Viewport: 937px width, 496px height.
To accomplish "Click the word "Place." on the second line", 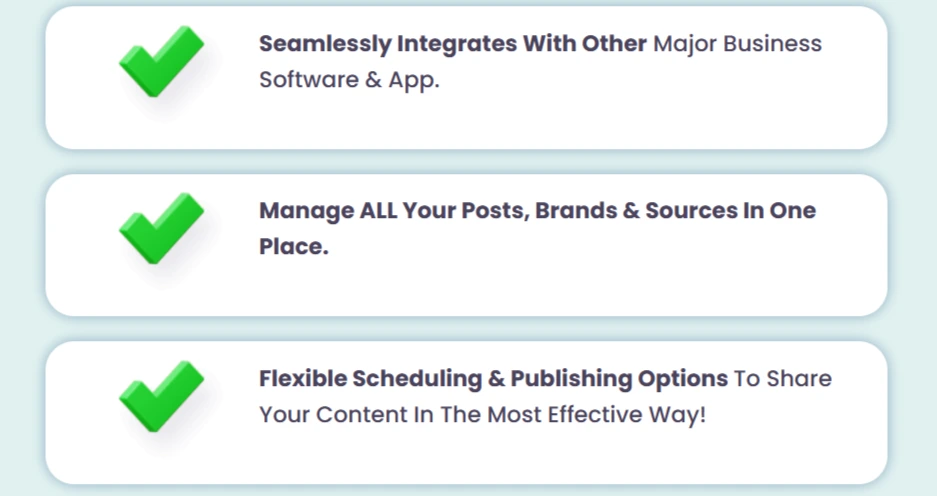I will coord(294,247).
